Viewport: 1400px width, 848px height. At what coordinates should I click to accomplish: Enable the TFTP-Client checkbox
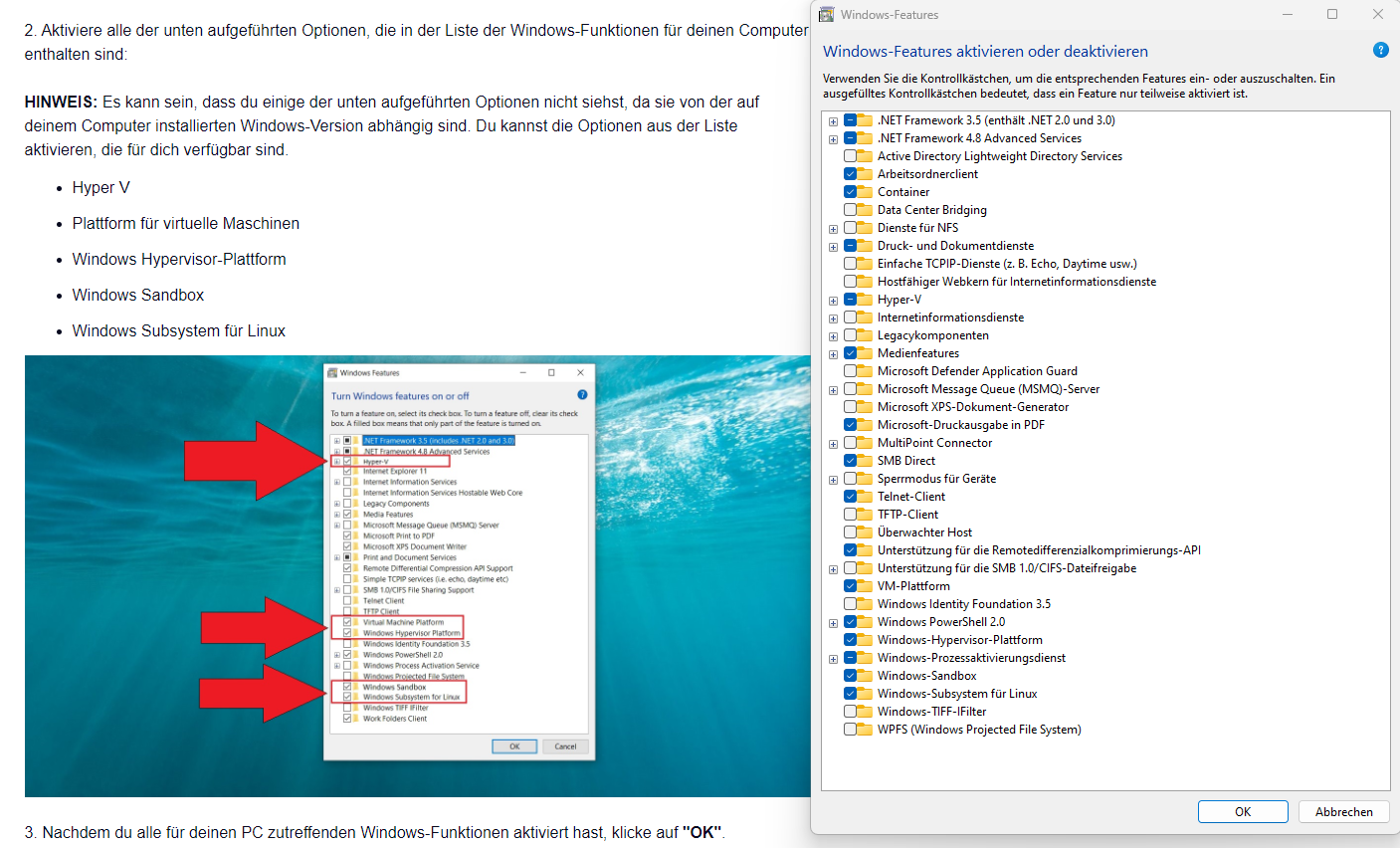point(851,515)
